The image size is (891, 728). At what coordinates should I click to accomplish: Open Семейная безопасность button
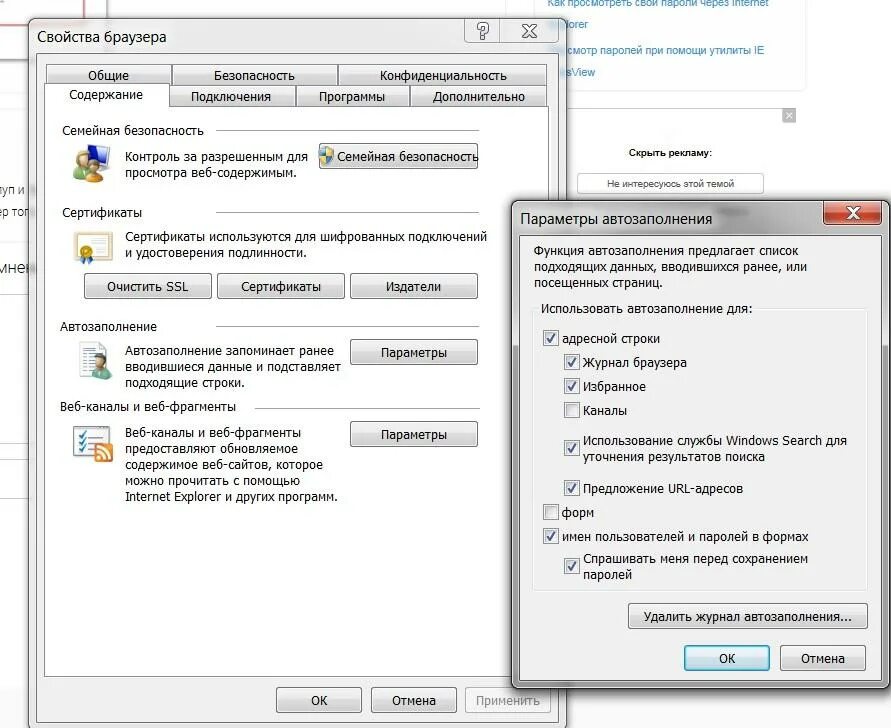398,156
